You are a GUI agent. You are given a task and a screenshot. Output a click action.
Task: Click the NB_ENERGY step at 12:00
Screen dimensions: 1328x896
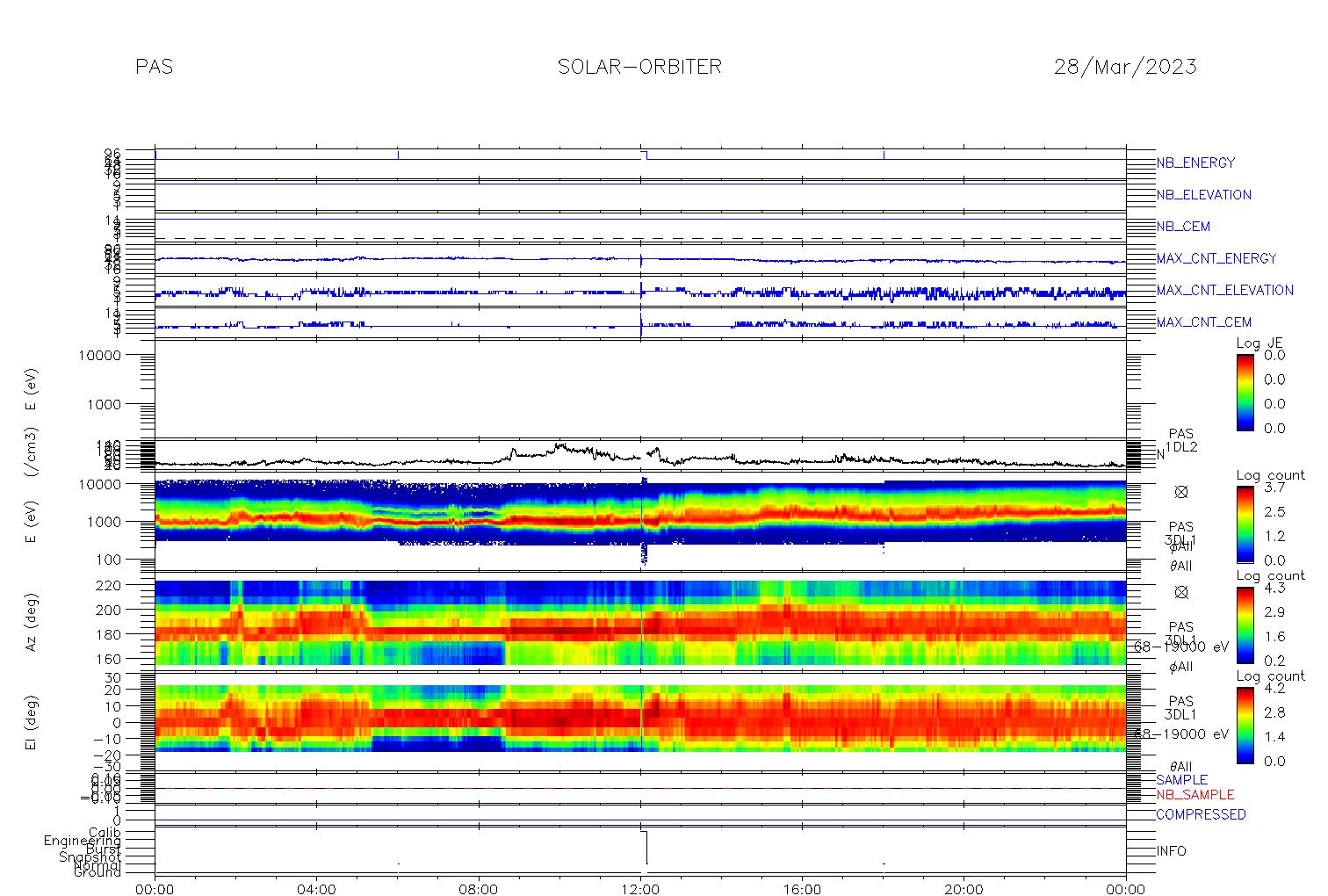pos(644,155)
